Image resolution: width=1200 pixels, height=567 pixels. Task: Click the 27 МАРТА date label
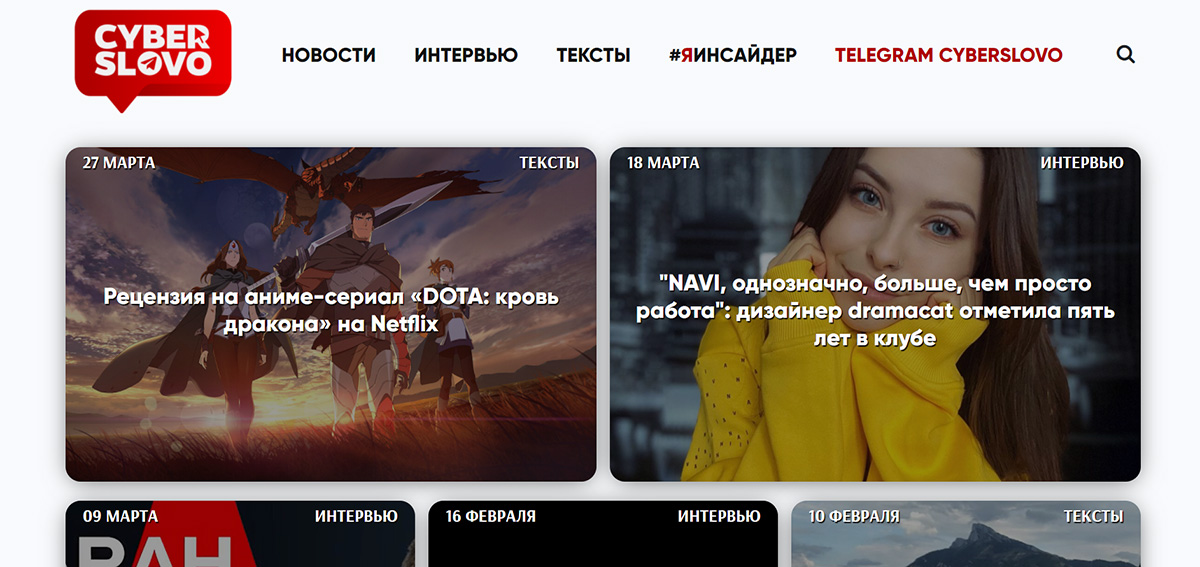click(119, 162)
